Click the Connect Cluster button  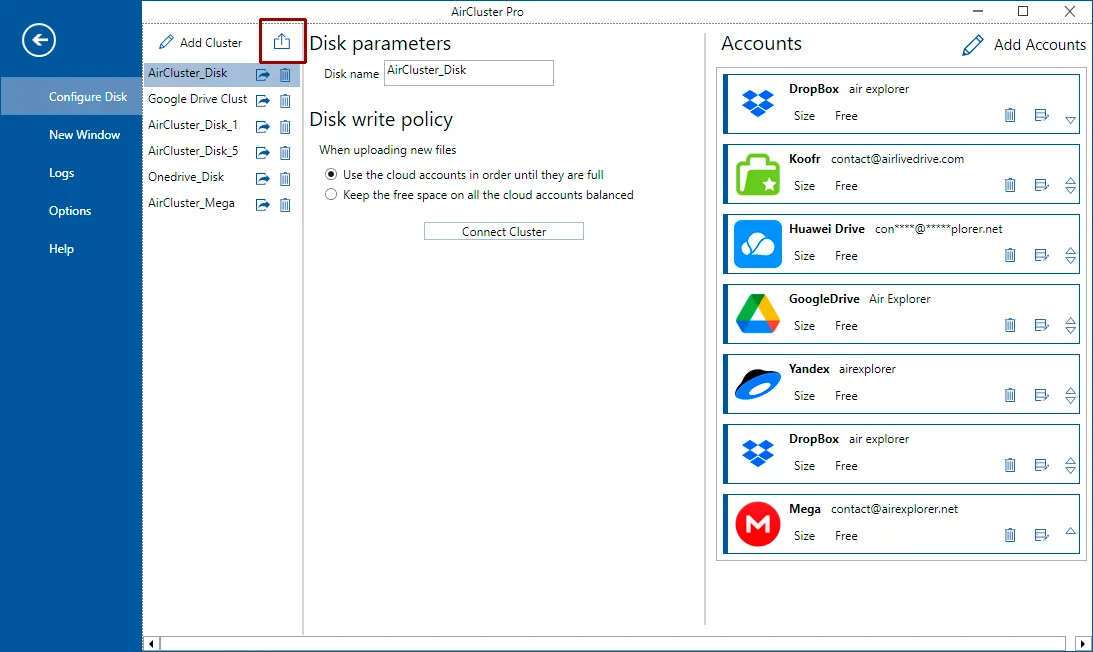pyautogui.click(x=503, y=232)
